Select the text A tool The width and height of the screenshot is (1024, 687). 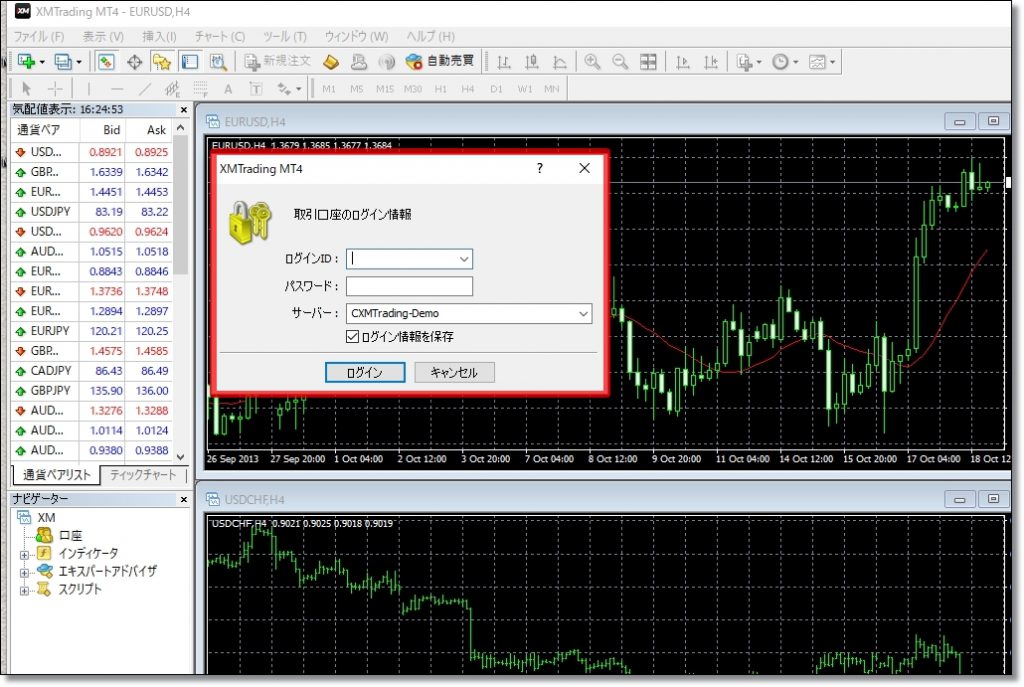point(228,89)
